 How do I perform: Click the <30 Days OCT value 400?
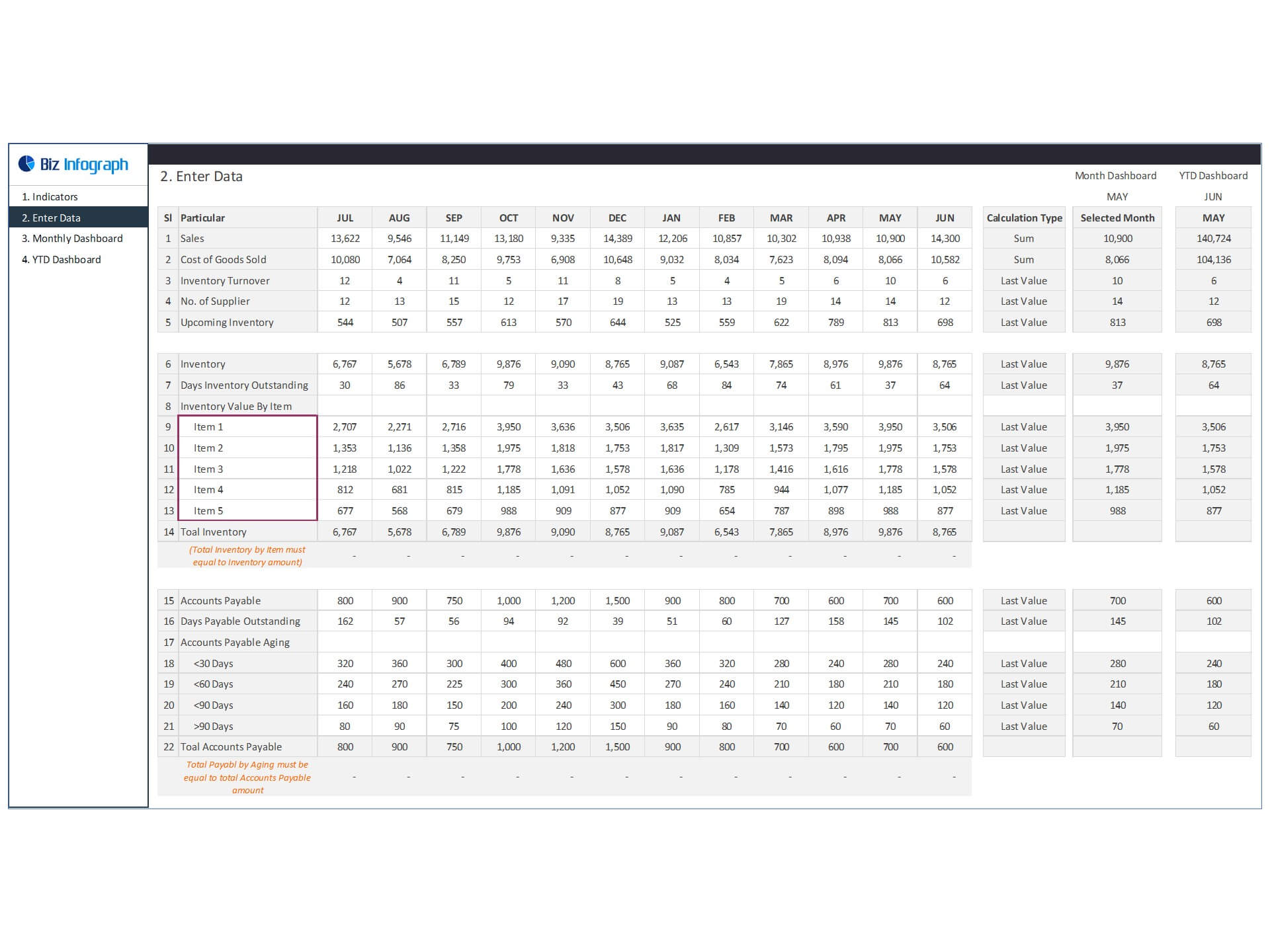508,663
